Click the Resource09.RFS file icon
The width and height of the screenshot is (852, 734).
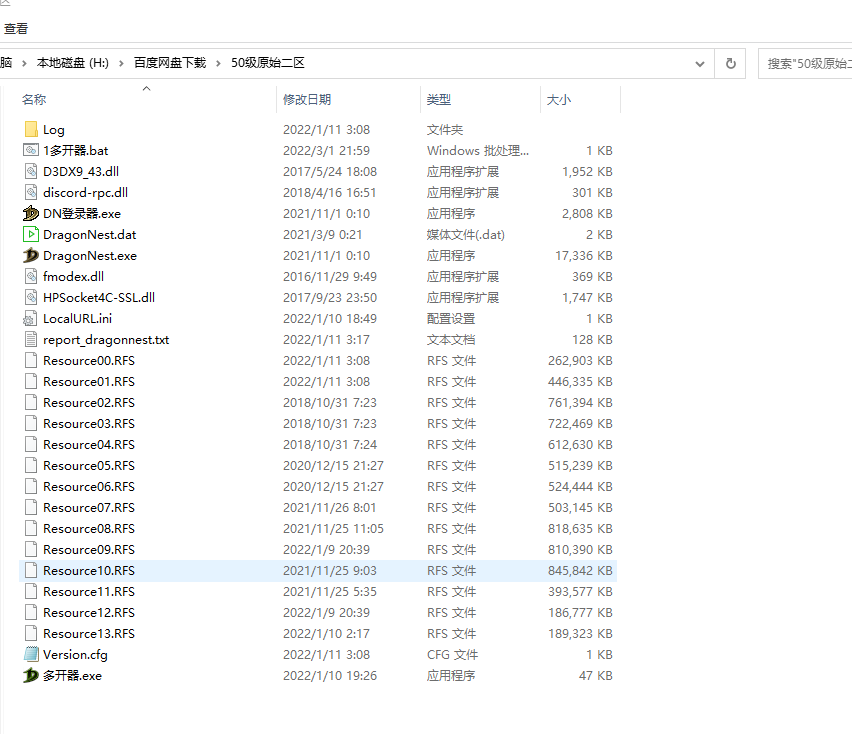(31, 549)
